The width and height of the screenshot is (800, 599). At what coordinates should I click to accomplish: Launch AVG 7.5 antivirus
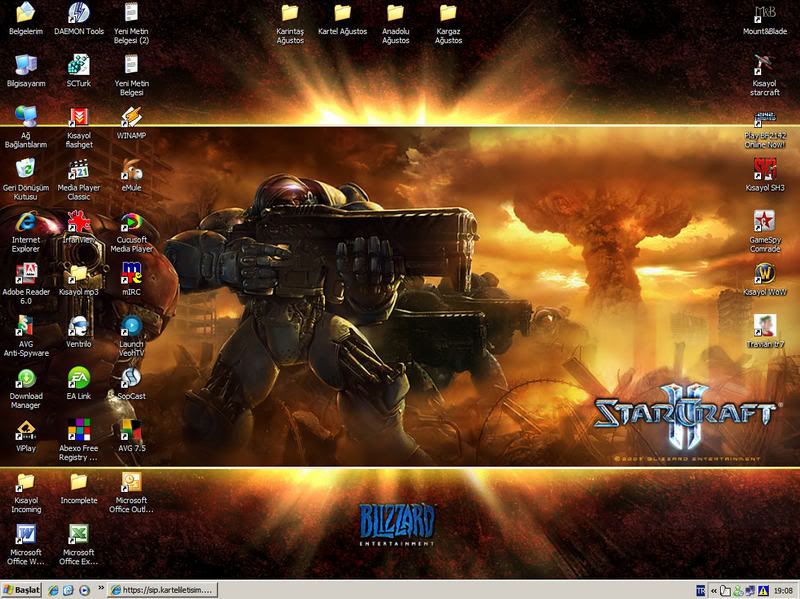coord(131,436)
